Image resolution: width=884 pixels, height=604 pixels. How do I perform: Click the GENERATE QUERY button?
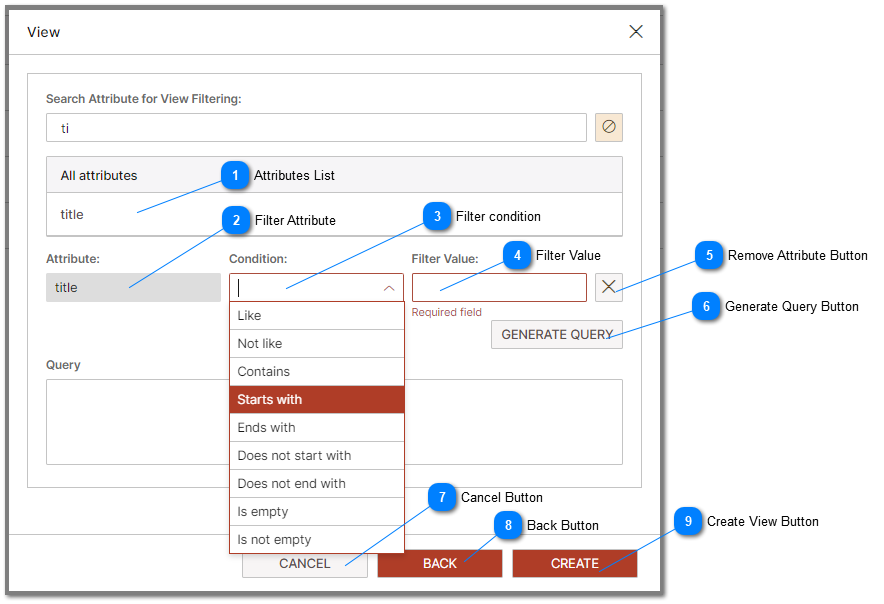point(556,334)
